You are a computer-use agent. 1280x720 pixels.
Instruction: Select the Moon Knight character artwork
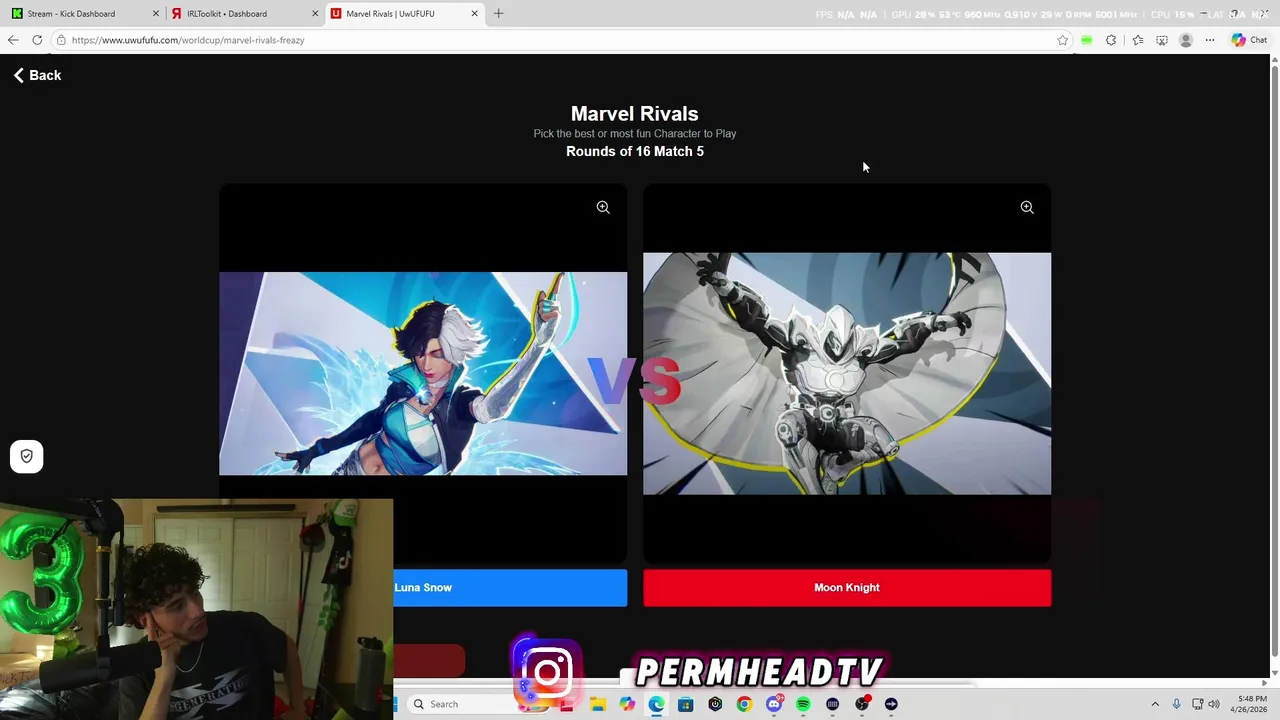(847, 373)
